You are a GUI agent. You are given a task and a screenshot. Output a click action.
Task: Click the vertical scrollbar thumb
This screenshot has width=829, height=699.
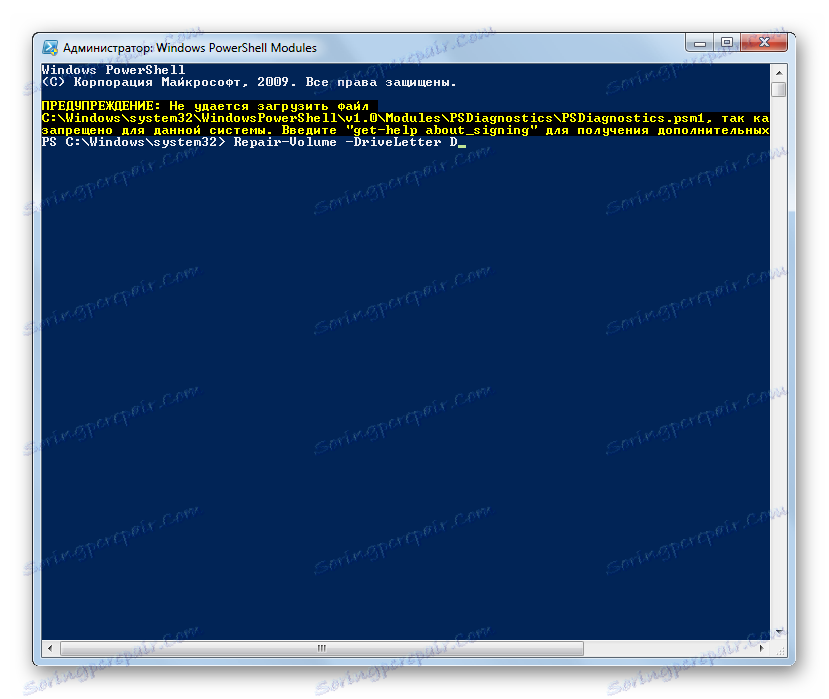coord(779,89)
